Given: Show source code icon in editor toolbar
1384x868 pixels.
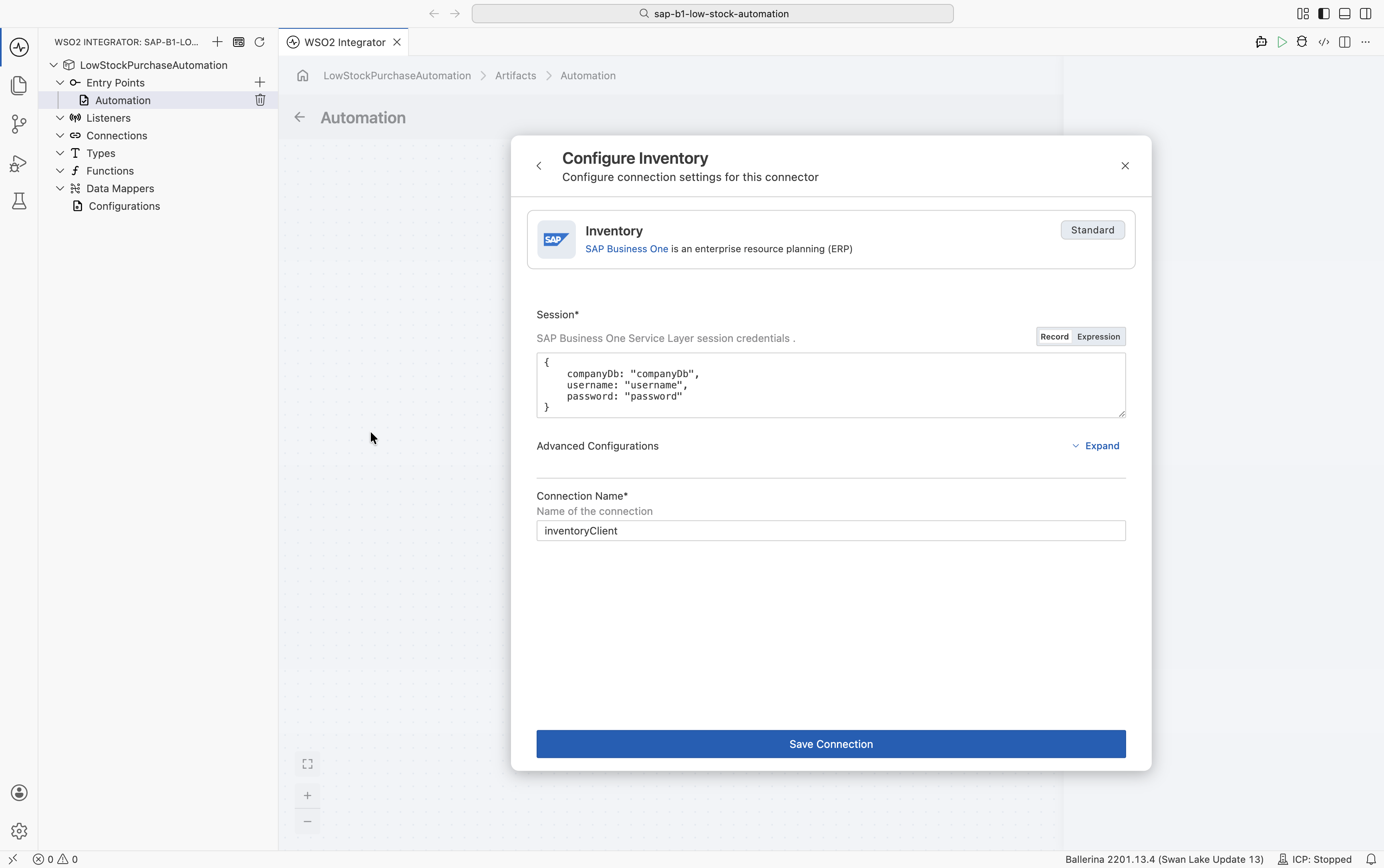Looking at the screenshot, I should (1324, 42).
